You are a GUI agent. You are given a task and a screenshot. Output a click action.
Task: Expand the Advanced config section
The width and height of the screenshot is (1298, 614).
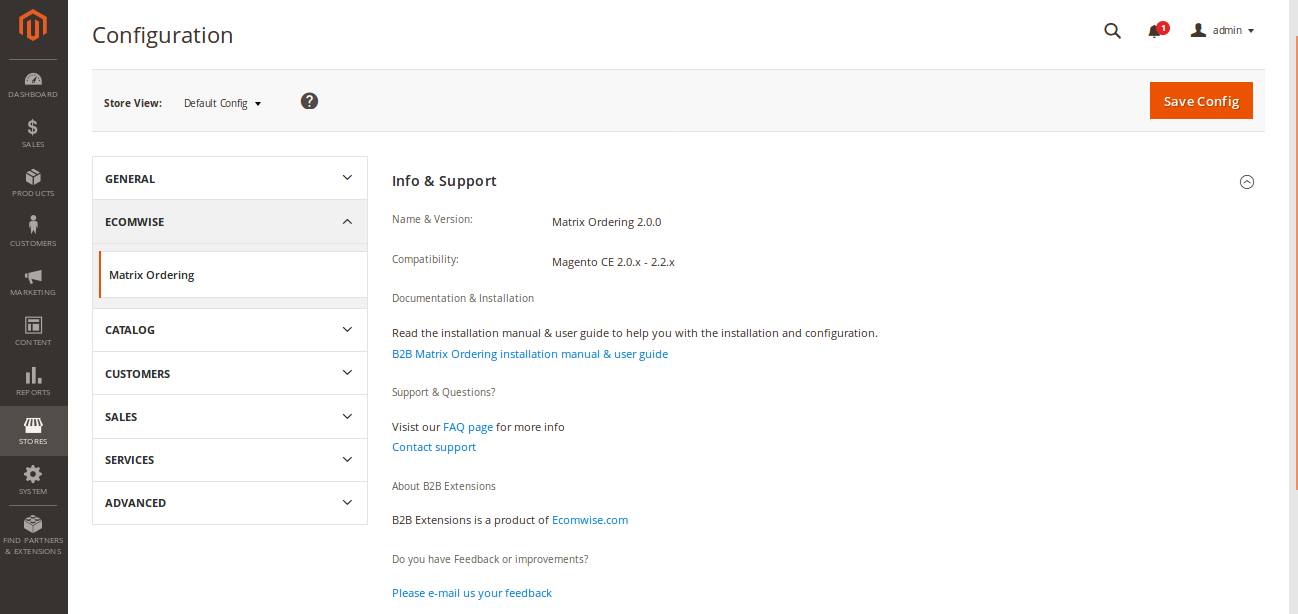[229, 503]
